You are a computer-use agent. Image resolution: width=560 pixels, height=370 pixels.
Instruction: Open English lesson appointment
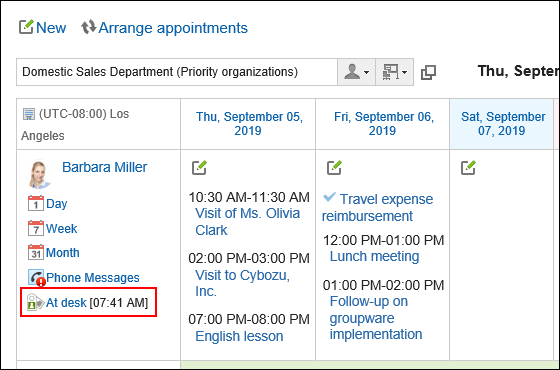[x=239, y=336]
